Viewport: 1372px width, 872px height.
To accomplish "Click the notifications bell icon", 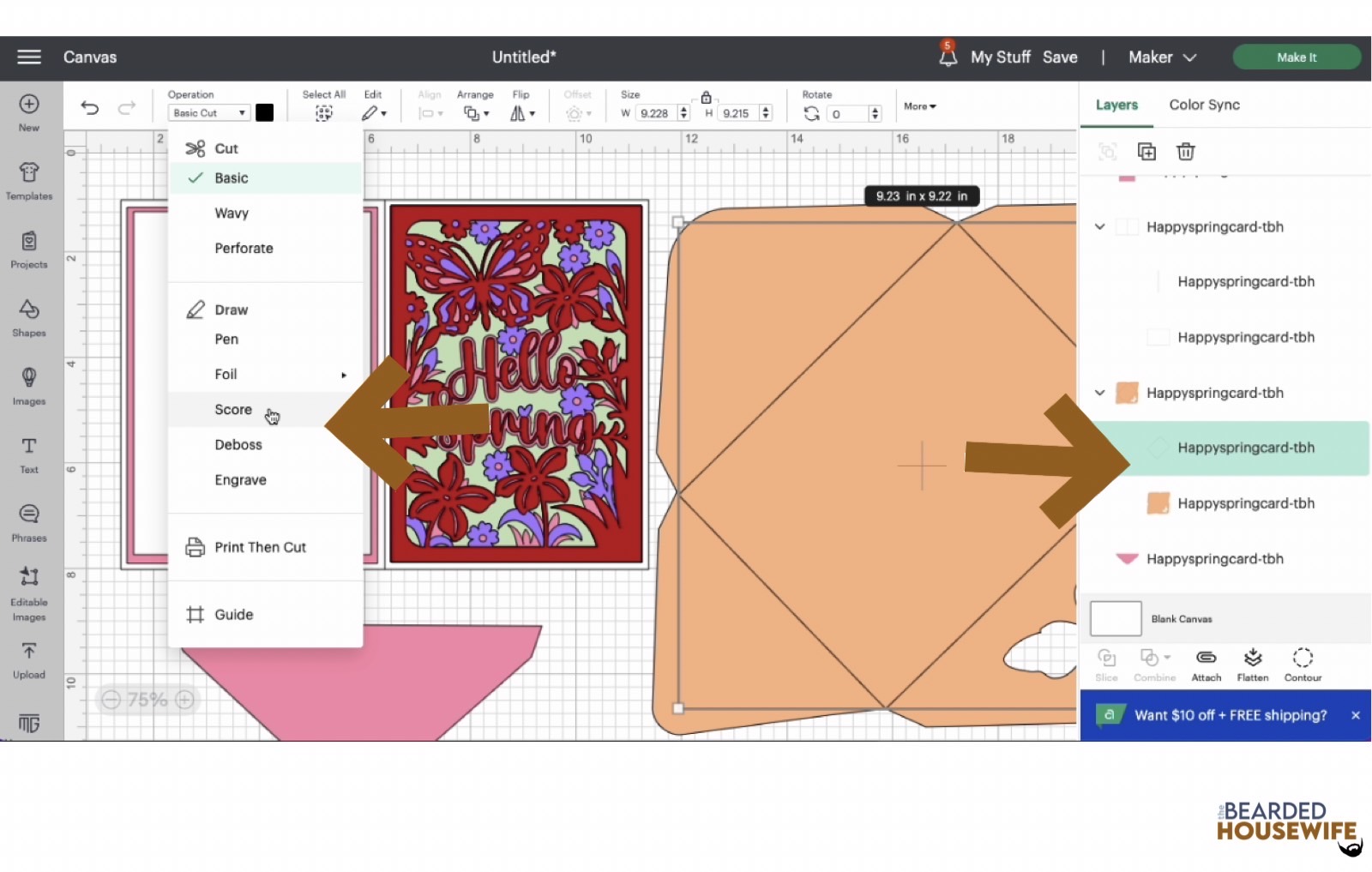I will [948, 57].
